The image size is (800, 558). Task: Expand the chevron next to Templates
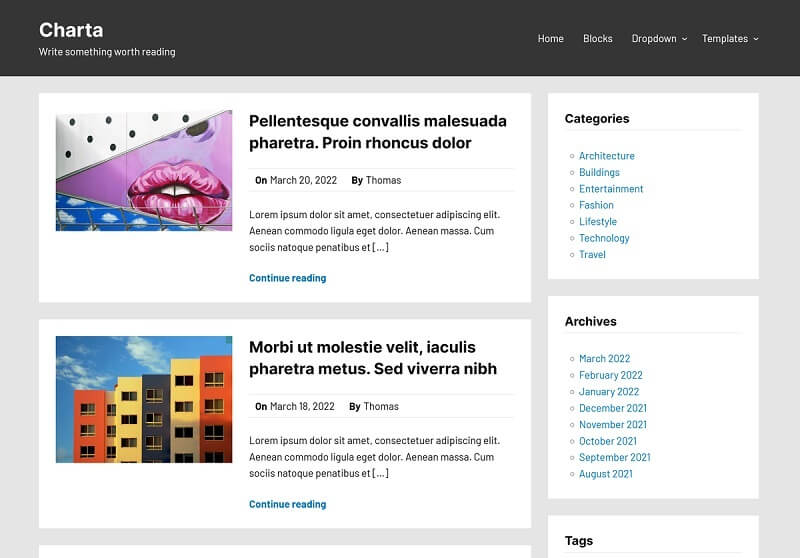pos(756,39)
